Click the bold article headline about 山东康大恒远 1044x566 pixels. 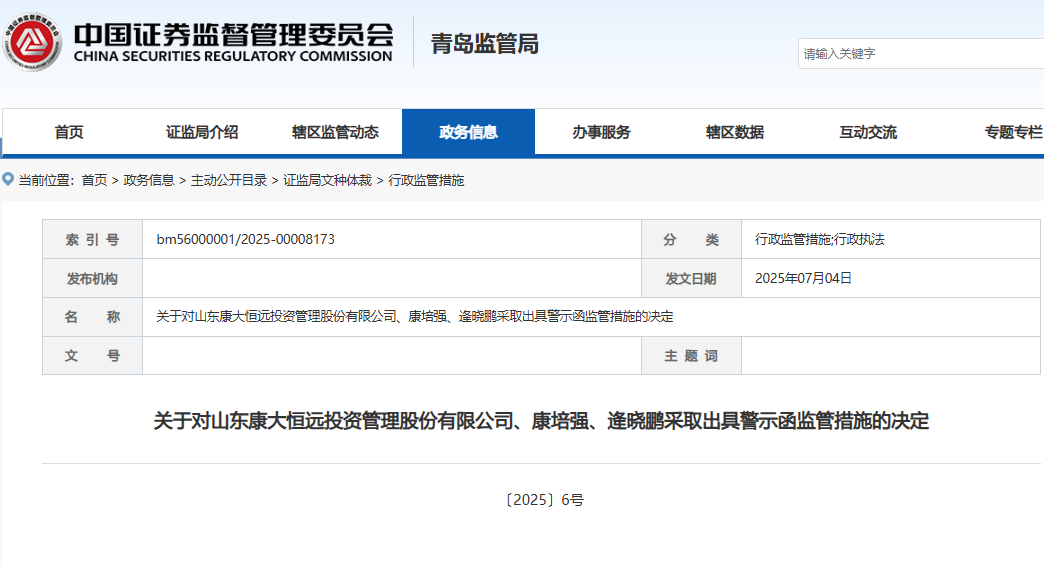pyautogui.click(x=541, y=421)
